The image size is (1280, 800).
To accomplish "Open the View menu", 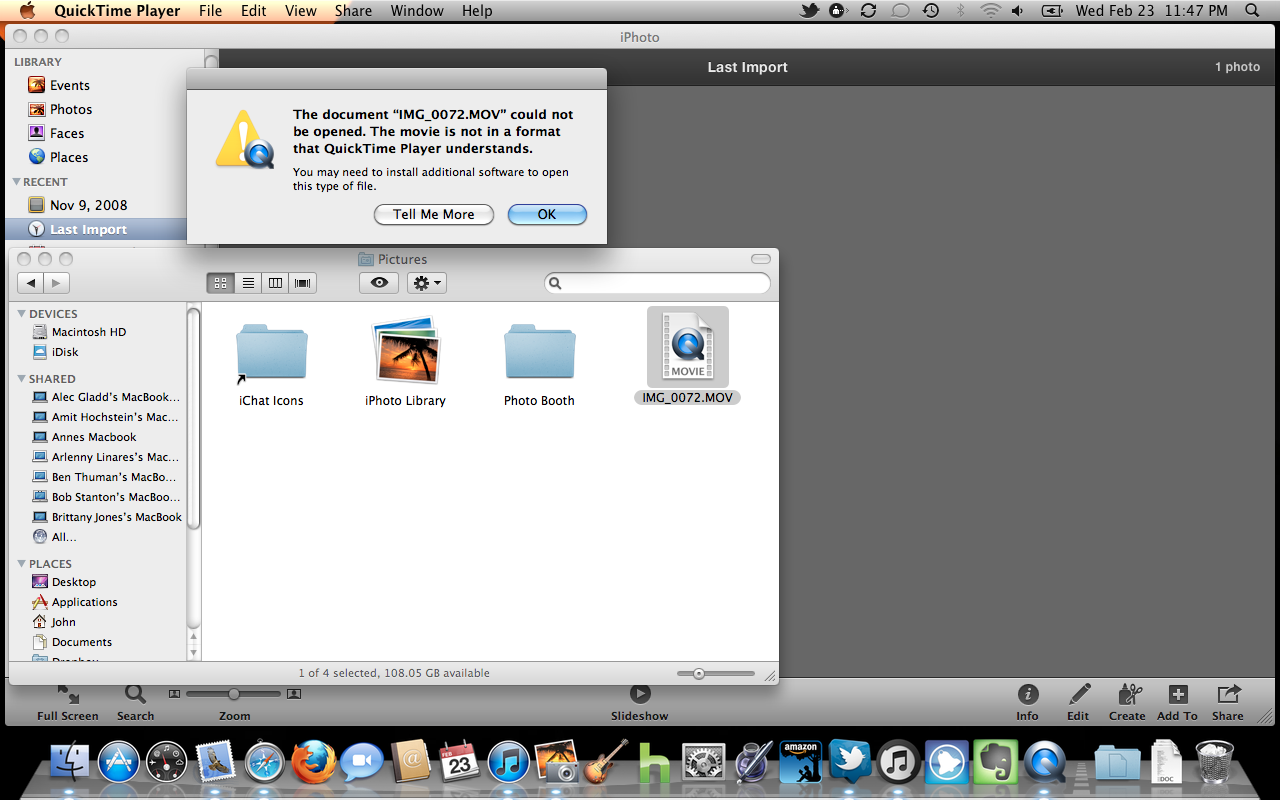I will [301, 11].
